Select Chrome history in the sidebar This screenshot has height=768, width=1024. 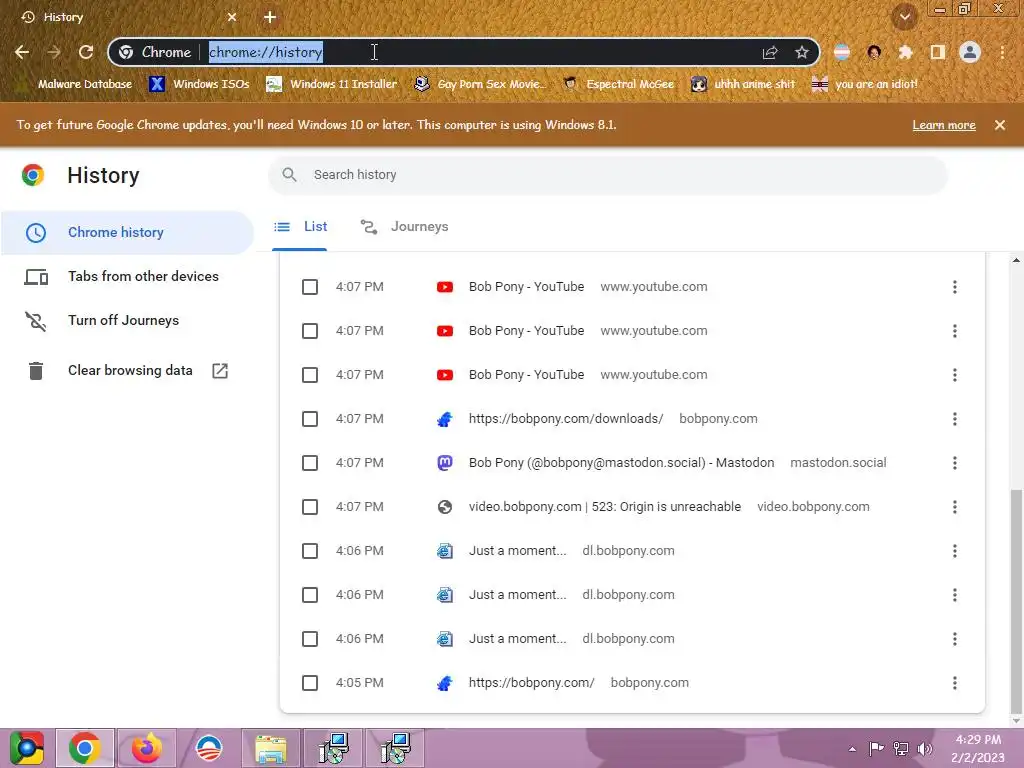pos(127,232)
